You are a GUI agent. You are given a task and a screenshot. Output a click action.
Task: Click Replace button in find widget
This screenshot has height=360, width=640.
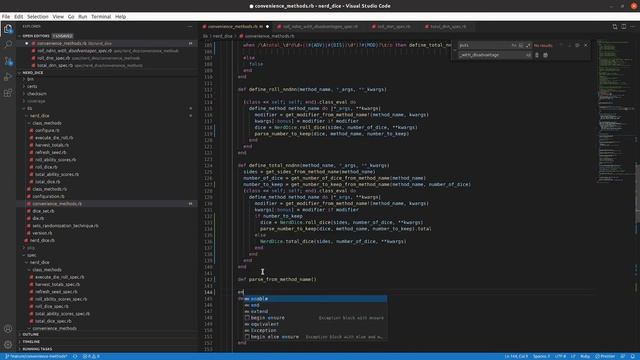pyautogui.click(x=537, y=55)
